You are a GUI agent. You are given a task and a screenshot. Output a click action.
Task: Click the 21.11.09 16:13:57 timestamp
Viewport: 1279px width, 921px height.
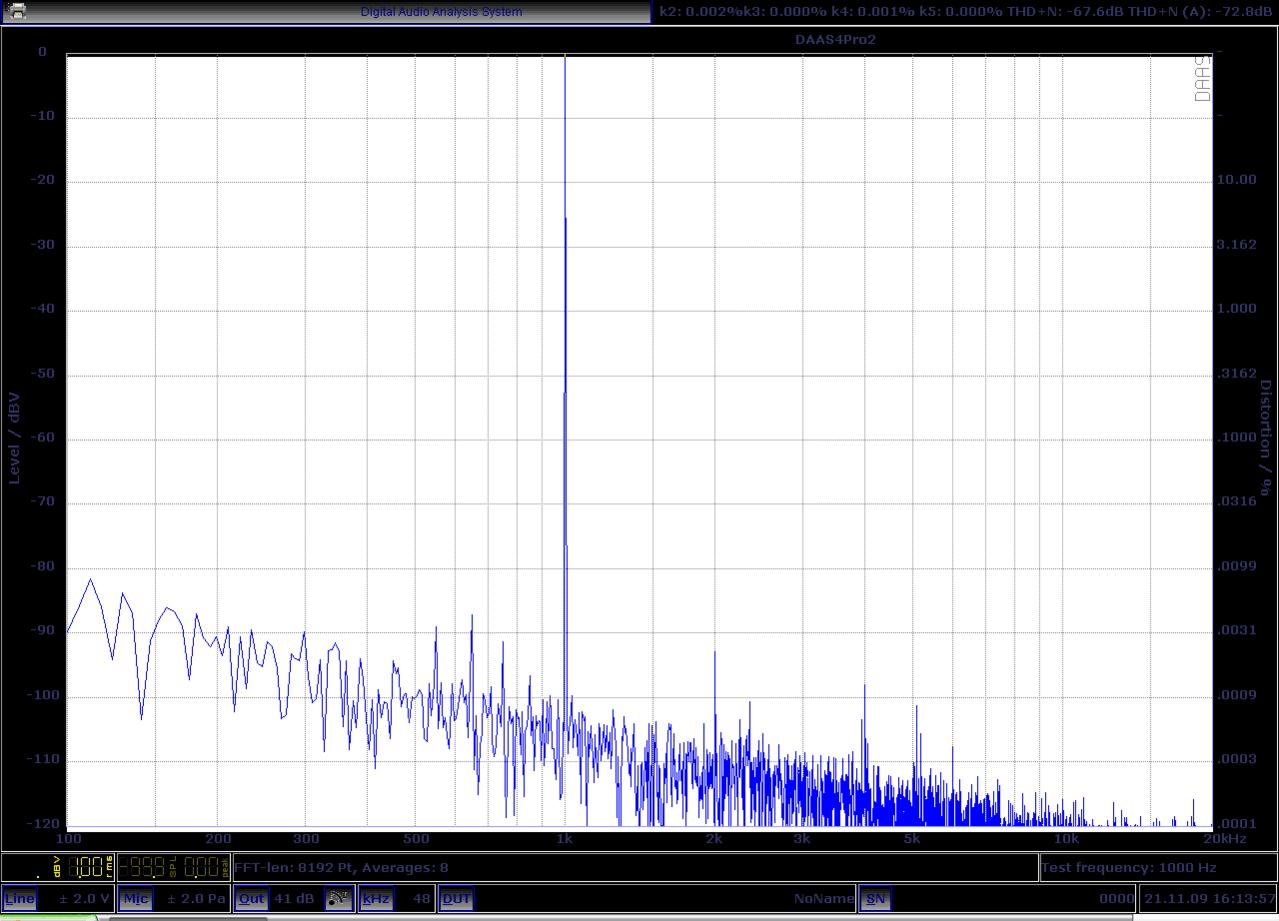(x=1210, y=898)
